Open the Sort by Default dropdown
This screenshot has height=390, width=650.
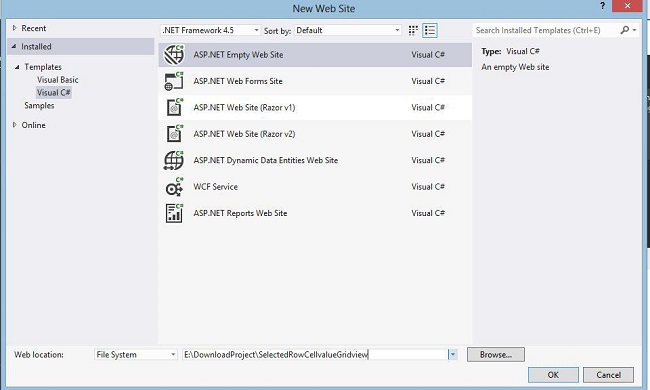[x=348, y=30]
